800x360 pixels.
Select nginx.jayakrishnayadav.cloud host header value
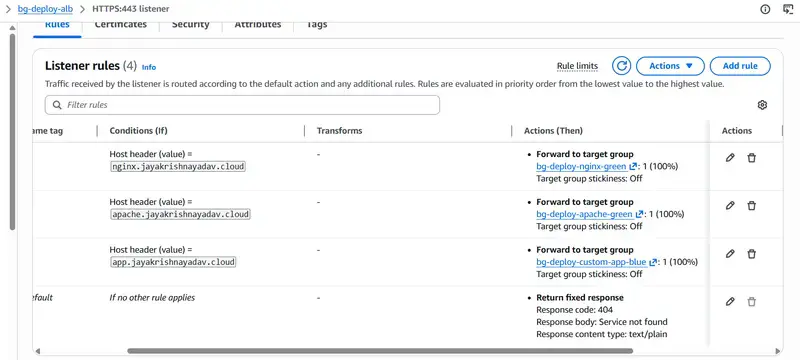tap(178, 166)
